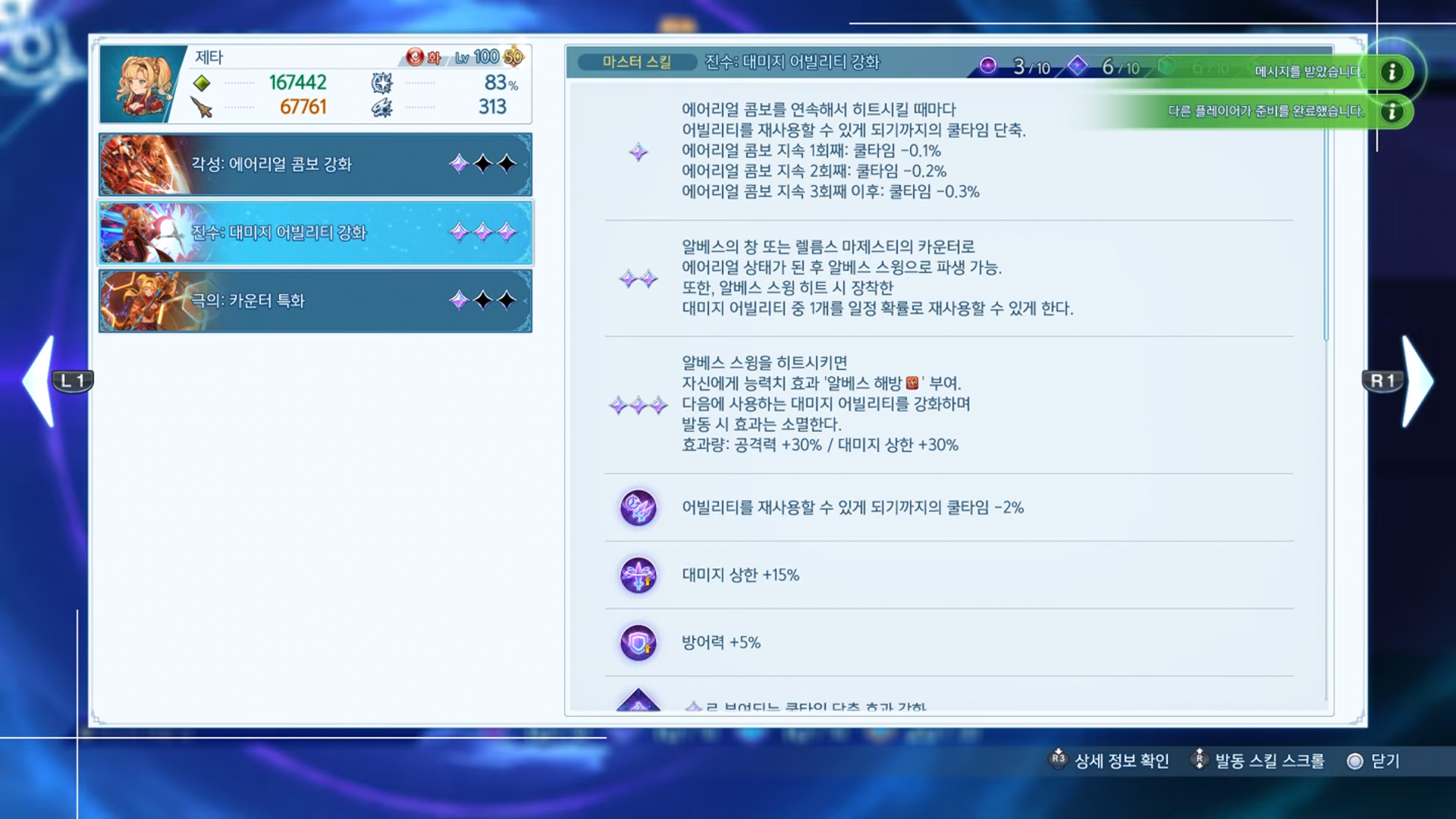The width and height of the screenshot is (1456, 819).
Task: Click the green HP diamond icon
Action: [202, 83]
